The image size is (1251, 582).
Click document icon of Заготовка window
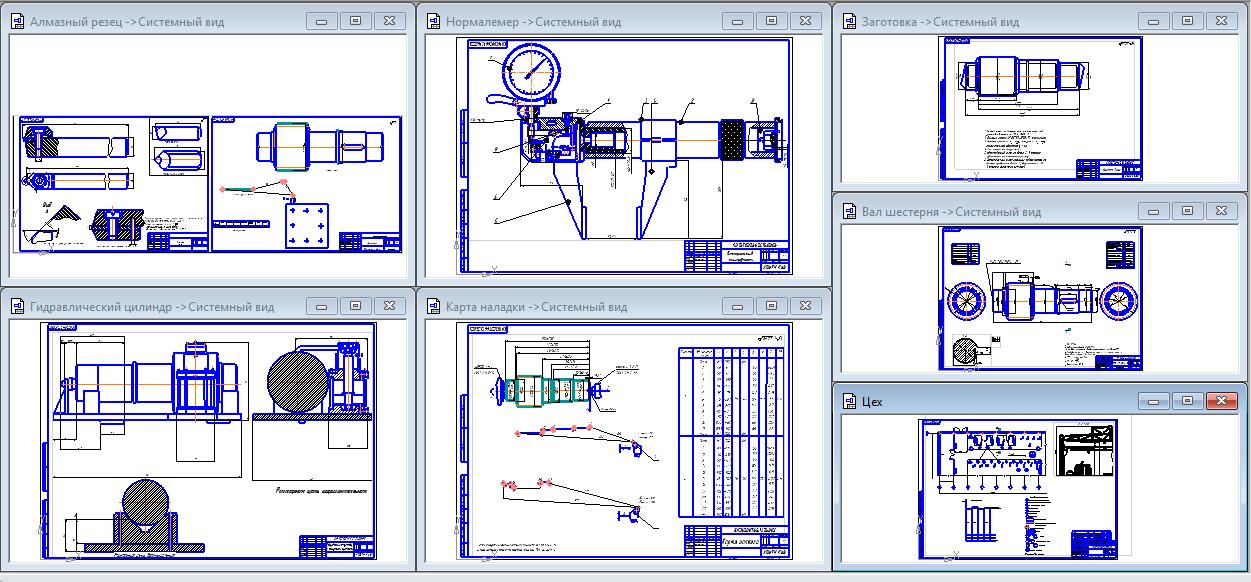point(849,21)
